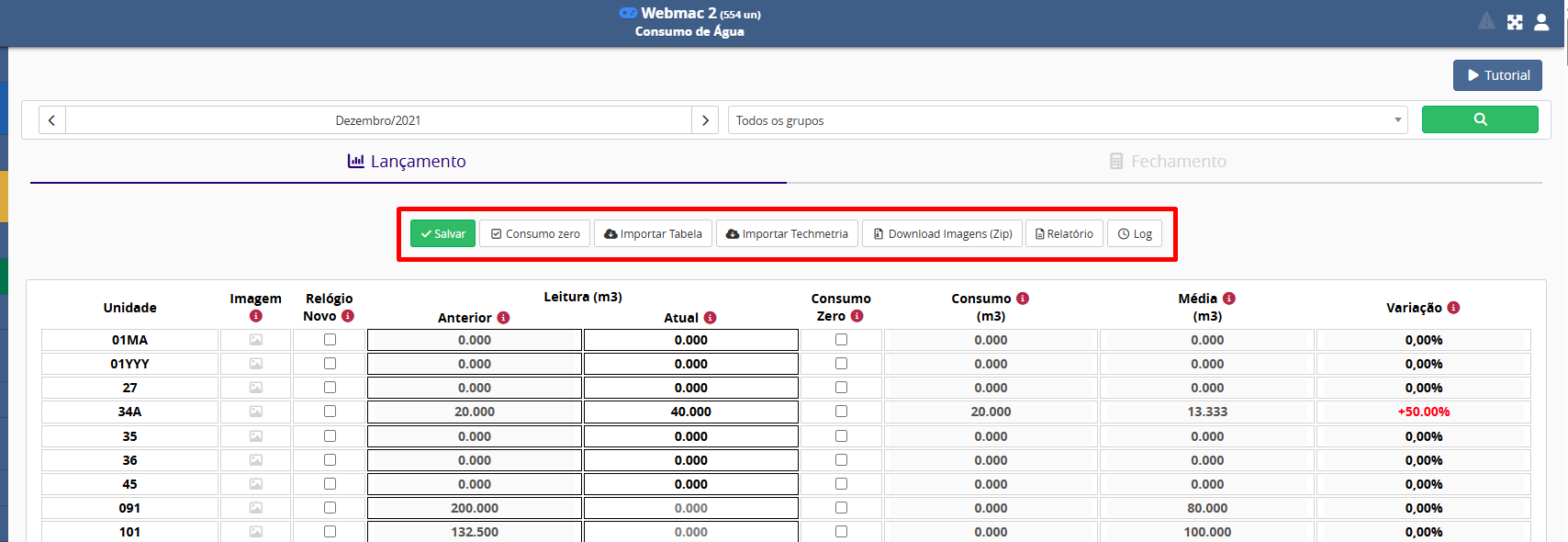
Task: Click the Variação info icon
Action: [1453, 308]
